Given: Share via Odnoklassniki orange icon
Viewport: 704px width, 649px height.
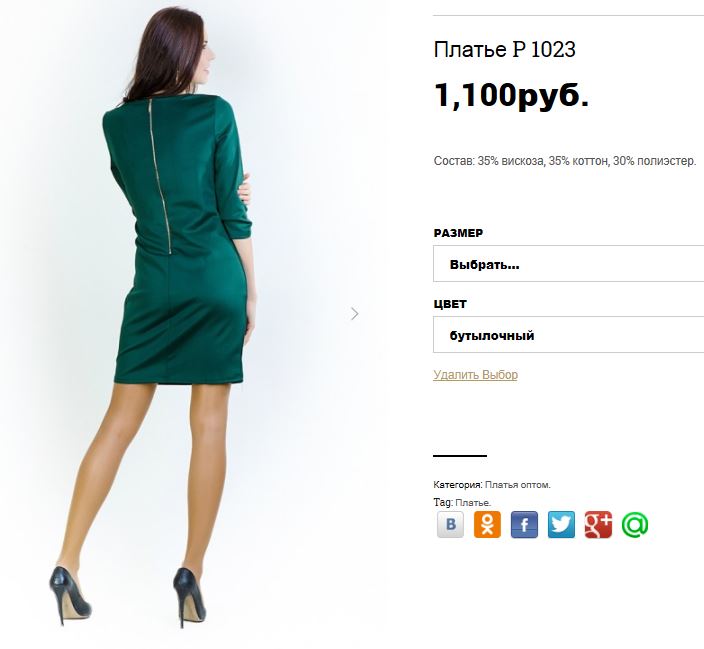Looking at the screenshot, I should (x=487, y=525).
